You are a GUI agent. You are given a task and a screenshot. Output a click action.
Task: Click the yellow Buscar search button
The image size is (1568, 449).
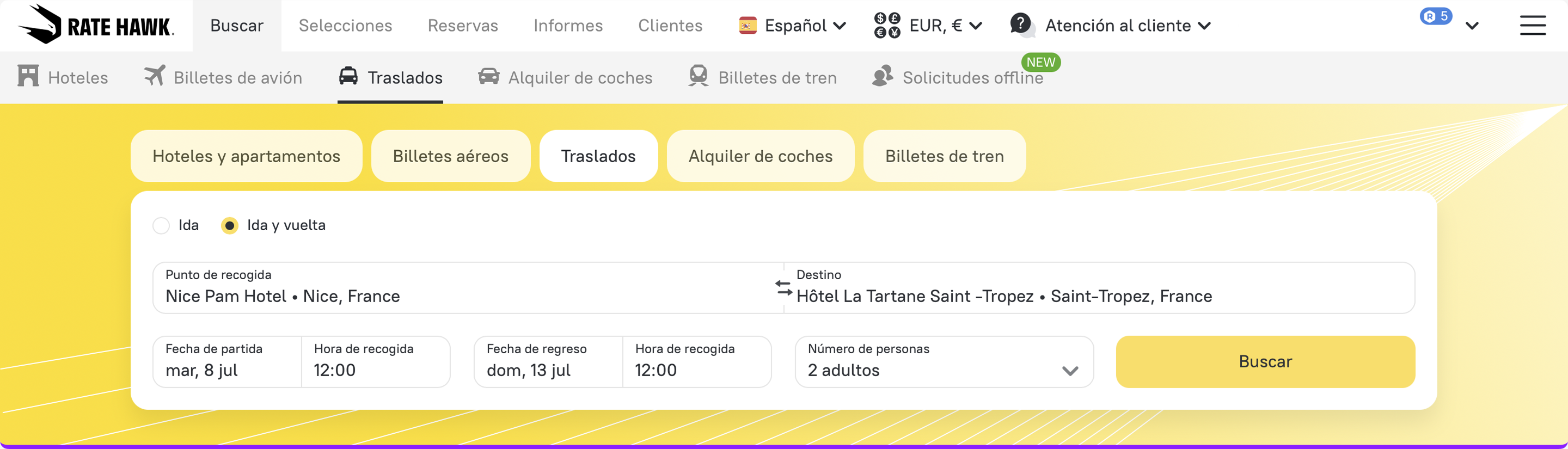point(1265,362)
